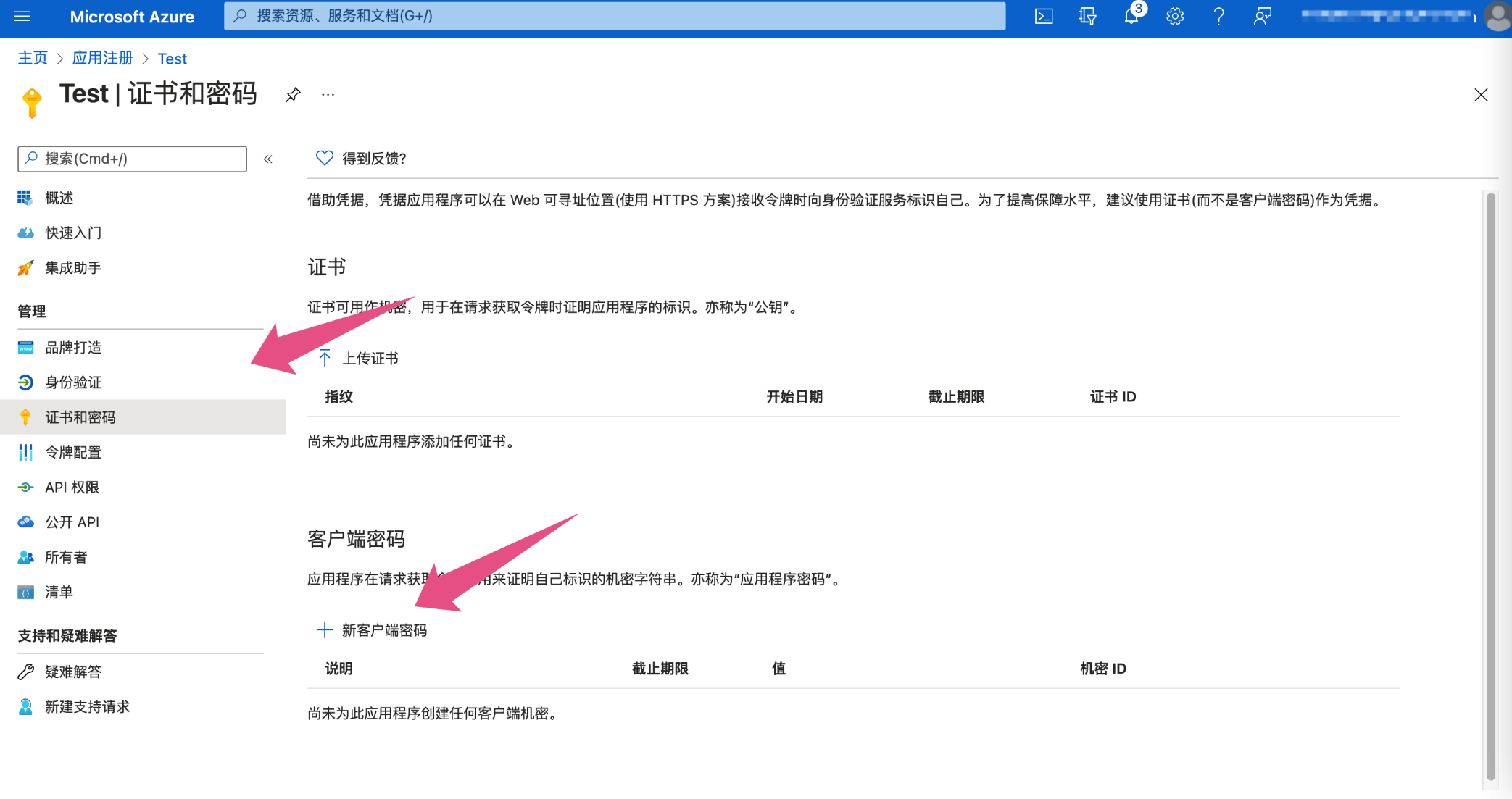Click the notifications bell icon

(x=1131, y=16)
